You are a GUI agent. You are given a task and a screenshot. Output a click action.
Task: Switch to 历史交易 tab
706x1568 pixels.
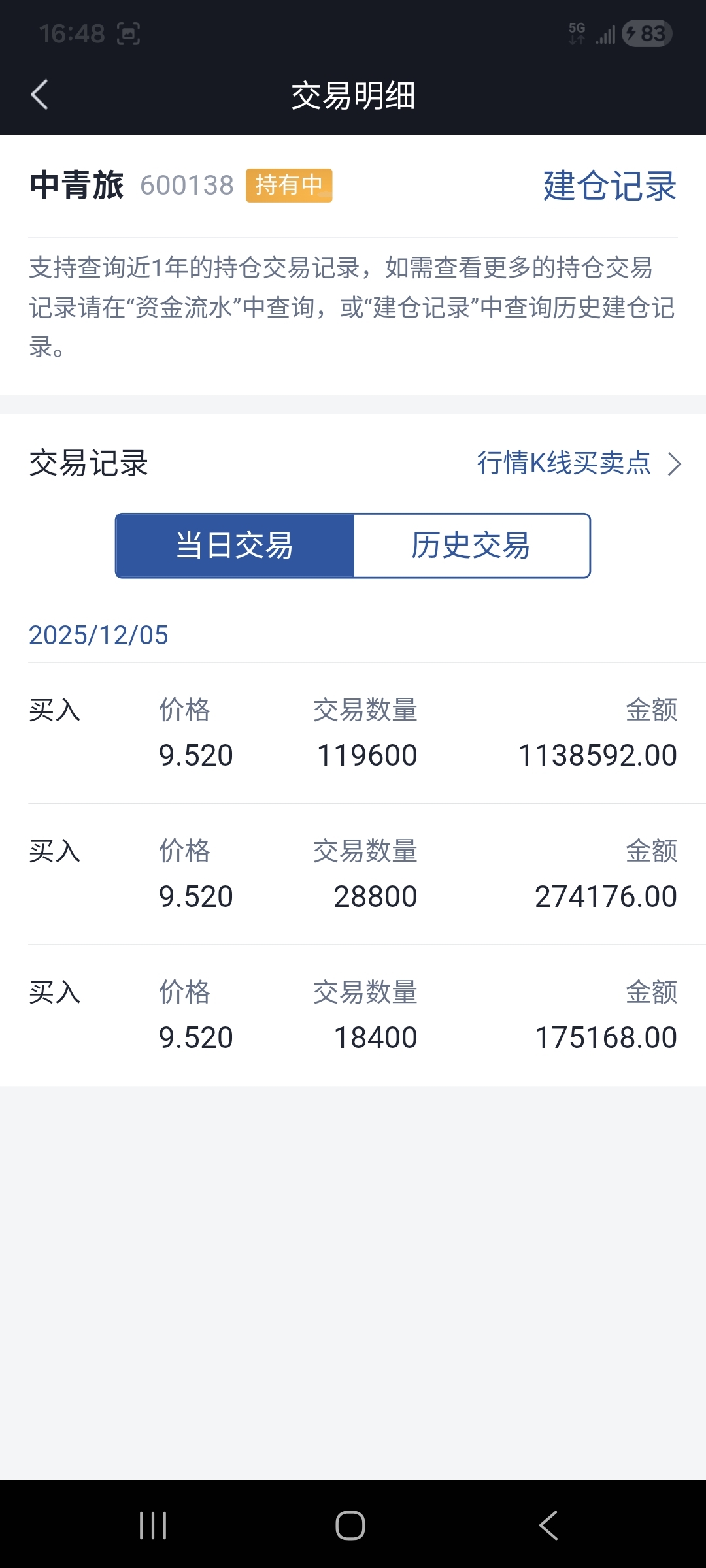coord(471,546)
